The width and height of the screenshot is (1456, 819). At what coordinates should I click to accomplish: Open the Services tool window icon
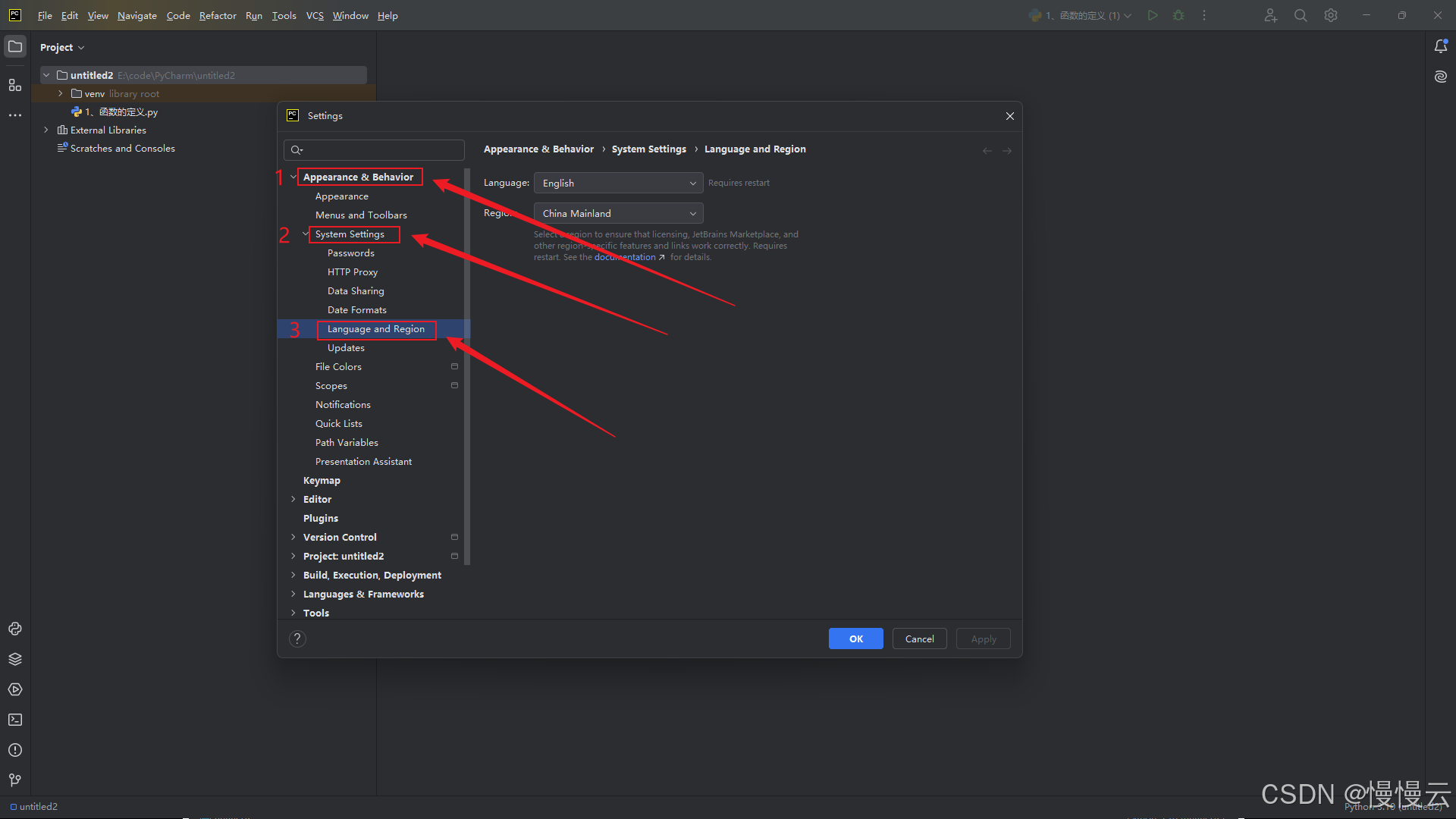point(15,689)
